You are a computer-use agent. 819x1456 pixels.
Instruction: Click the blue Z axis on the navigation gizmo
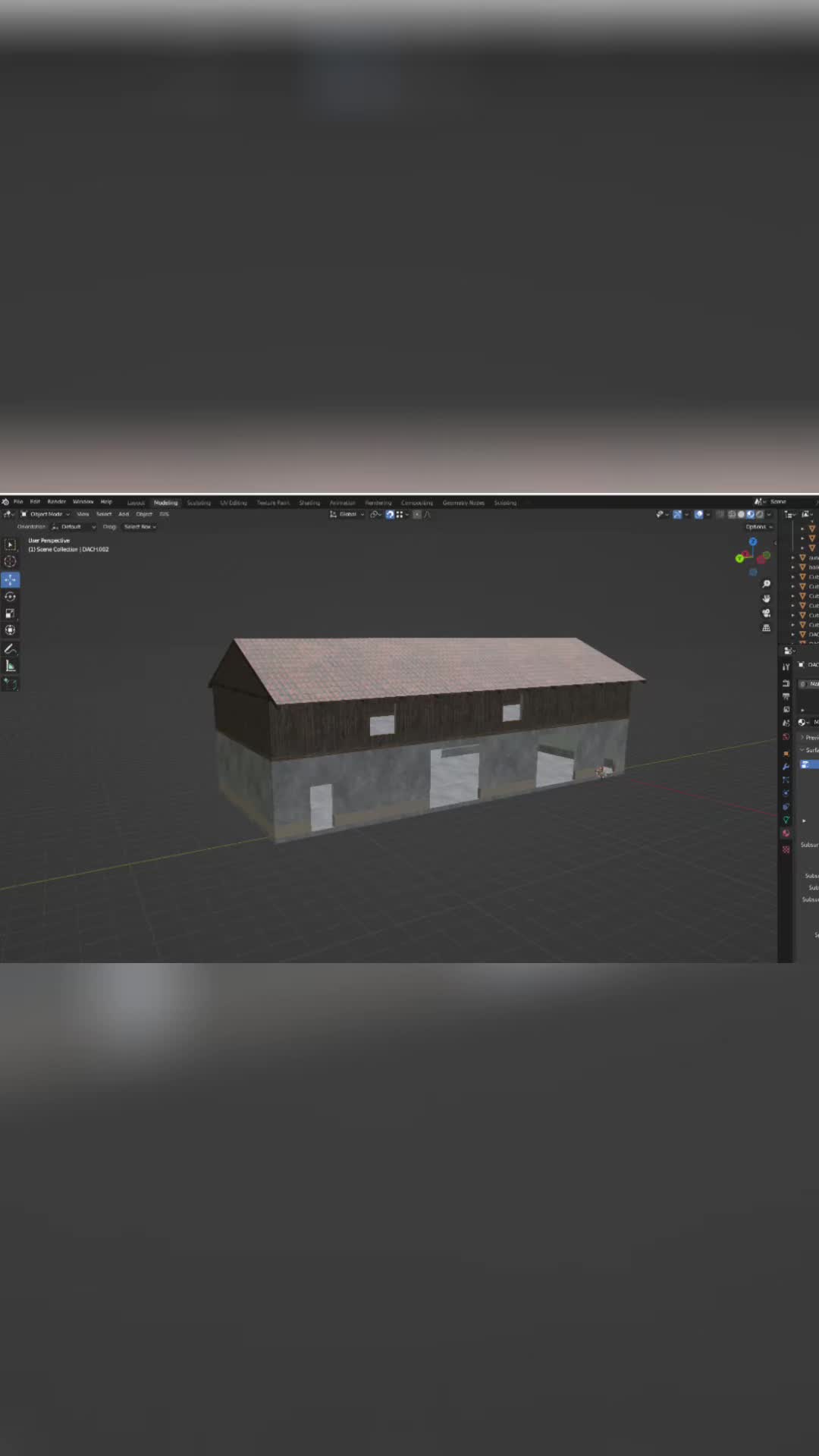753,541
